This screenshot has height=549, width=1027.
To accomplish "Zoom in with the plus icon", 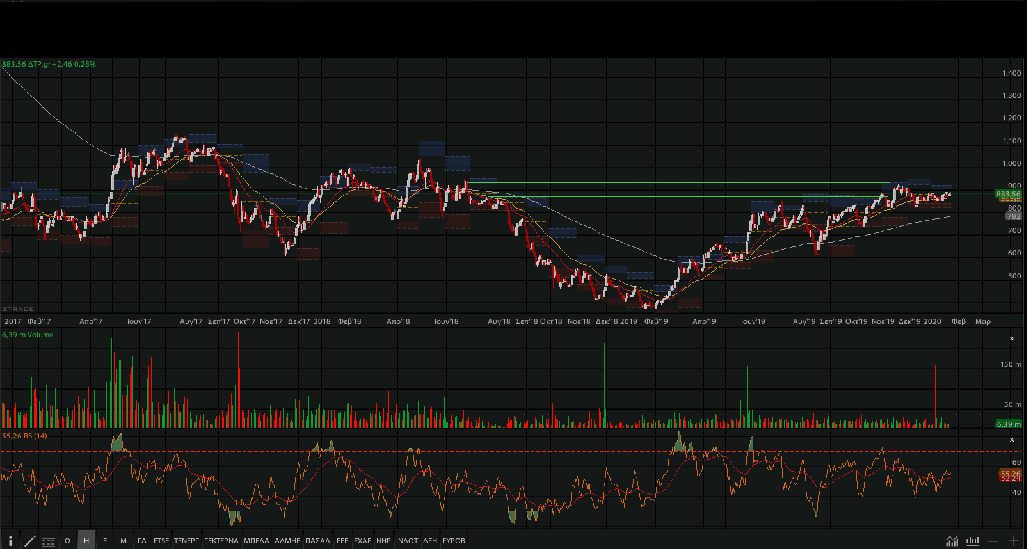I will (x=1013, y=540).
